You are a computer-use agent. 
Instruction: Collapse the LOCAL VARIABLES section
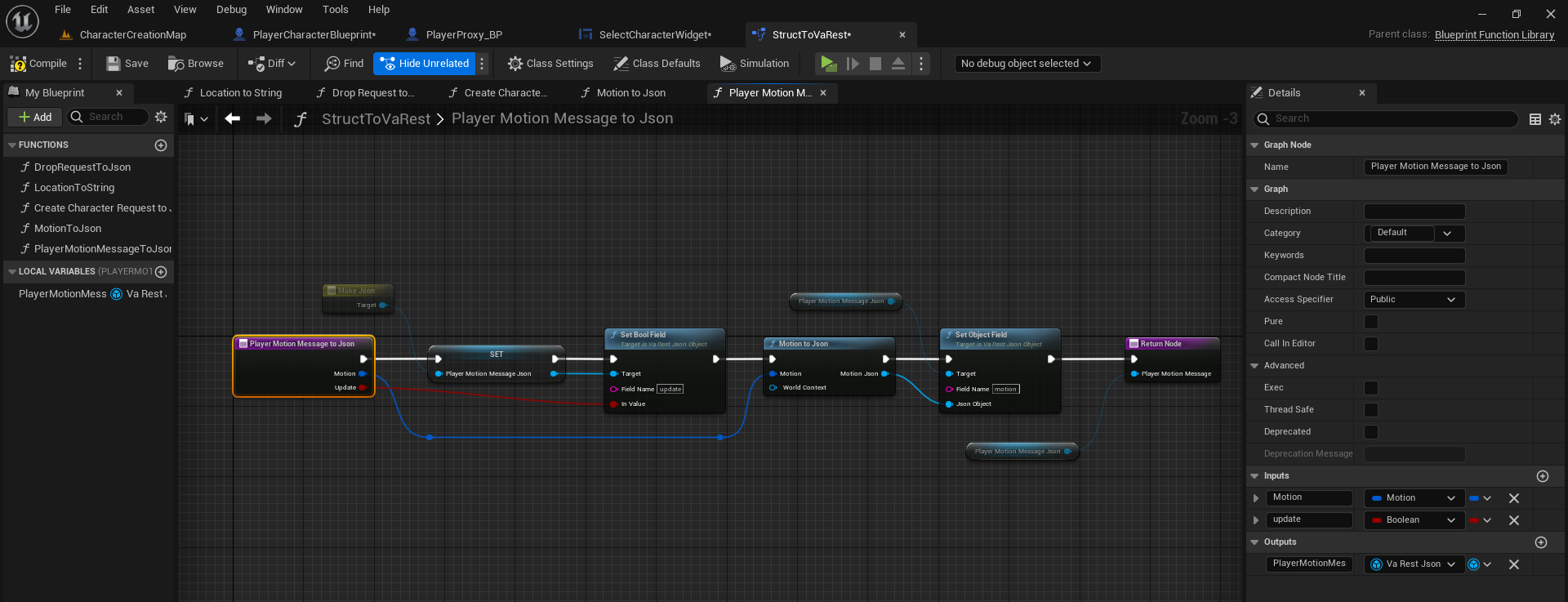[11, 272]
